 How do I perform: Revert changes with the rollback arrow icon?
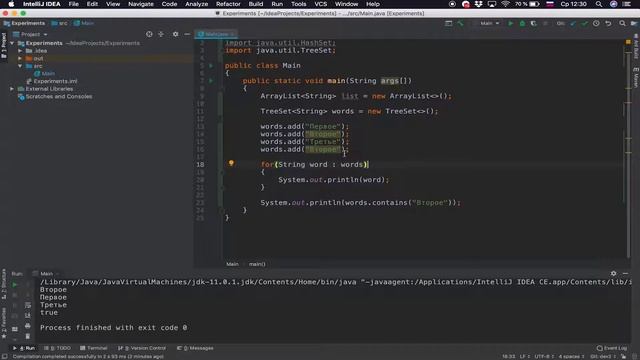click(x=608, y=24)
